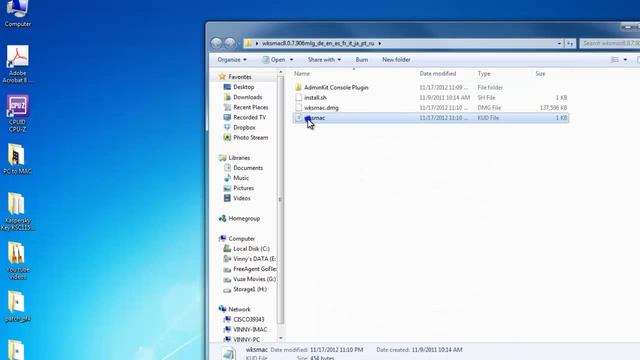Open YouTube Videos desktop folder
Image resolution: width=640 pixels, height=360 pixels.
(x=17, y=260)
